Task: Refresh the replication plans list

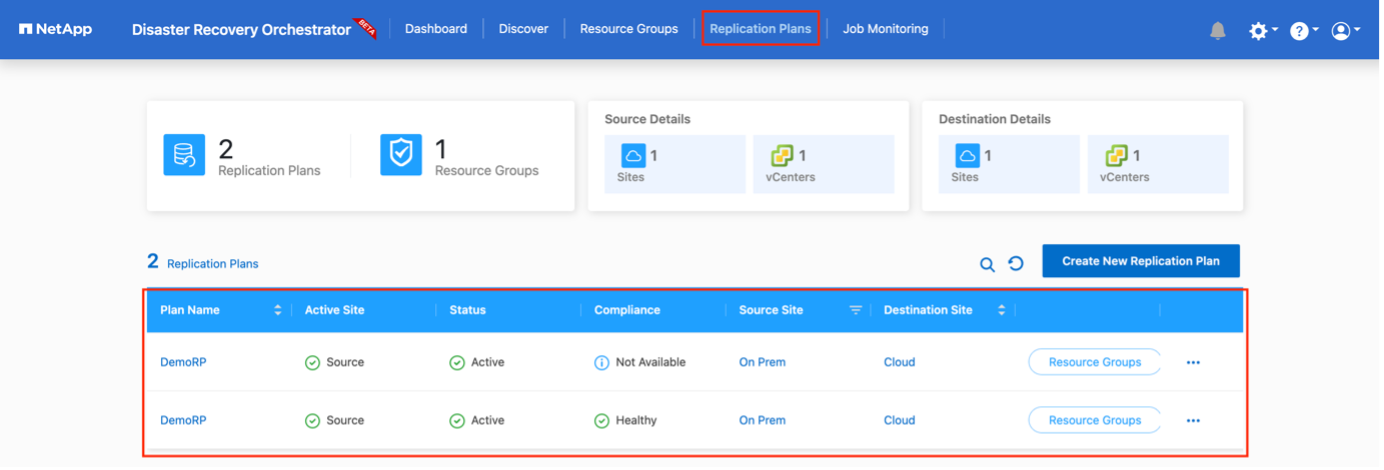Action: tap(1016, 264)
